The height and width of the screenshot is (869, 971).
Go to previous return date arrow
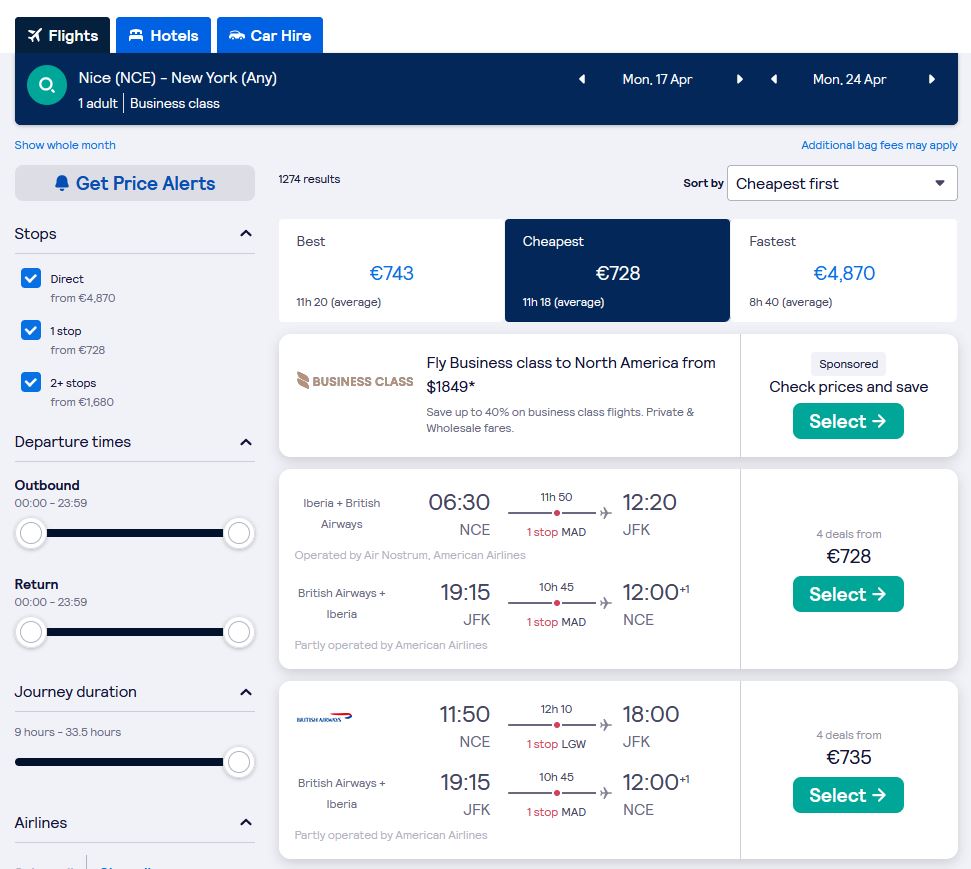click(773, 79)
